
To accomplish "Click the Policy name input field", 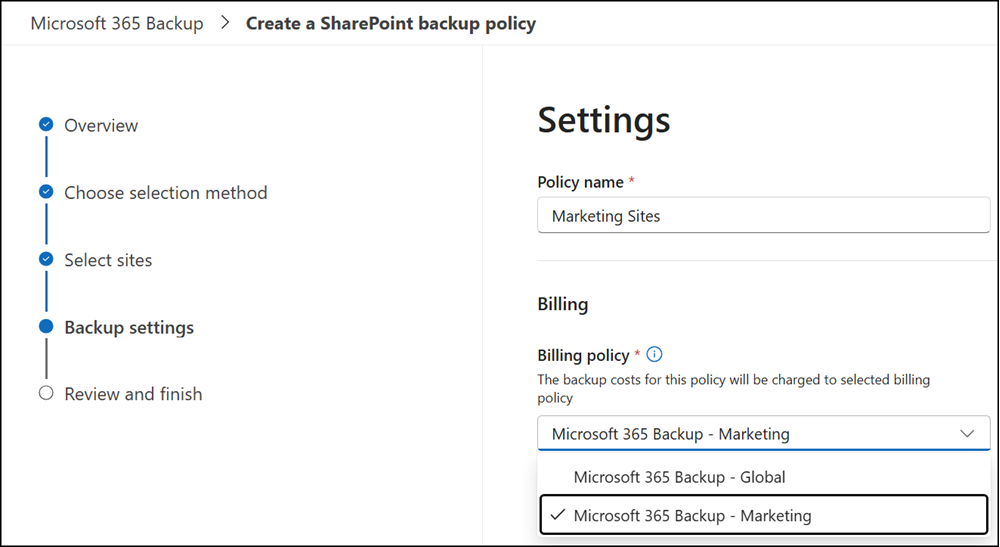I will click(763, 215).
